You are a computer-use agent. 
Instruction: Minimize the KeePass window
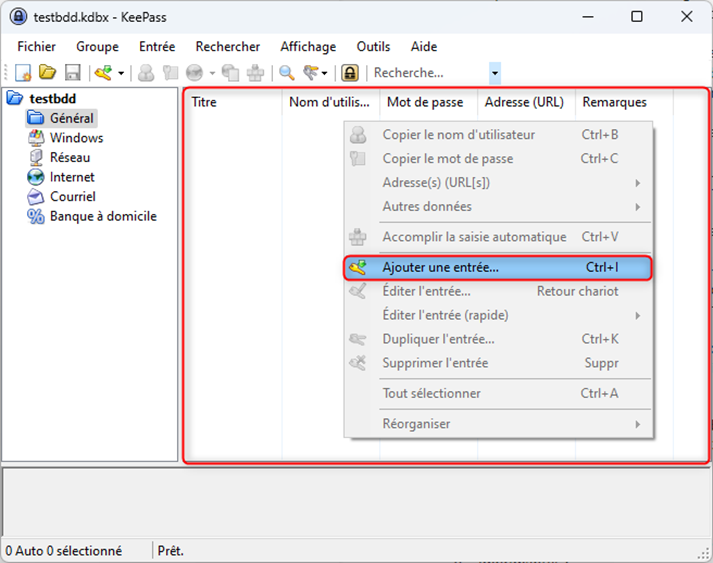coord(588,17)
